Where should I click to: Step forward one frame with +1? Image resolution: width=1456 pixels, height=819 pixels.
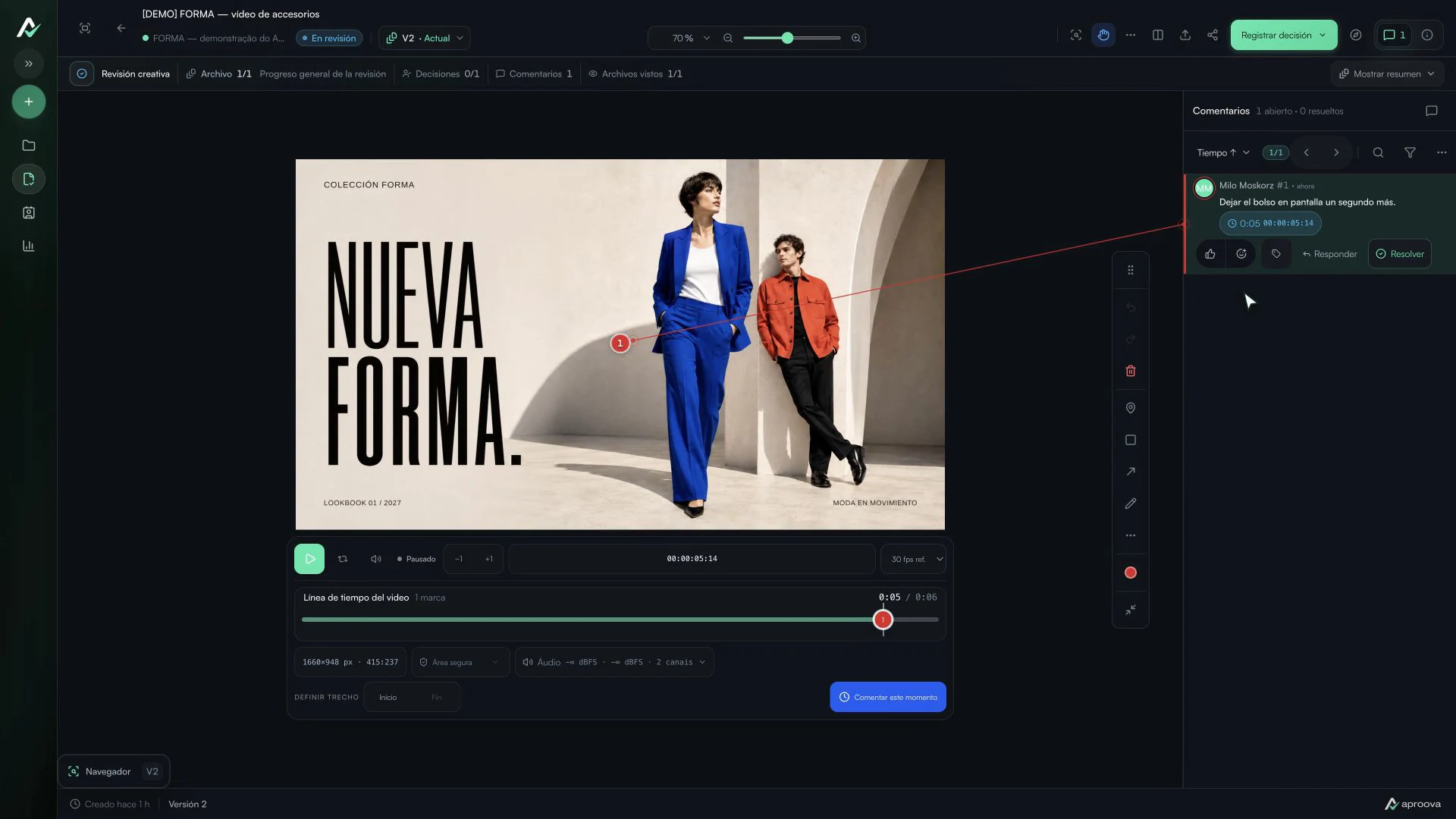point(489,559)
